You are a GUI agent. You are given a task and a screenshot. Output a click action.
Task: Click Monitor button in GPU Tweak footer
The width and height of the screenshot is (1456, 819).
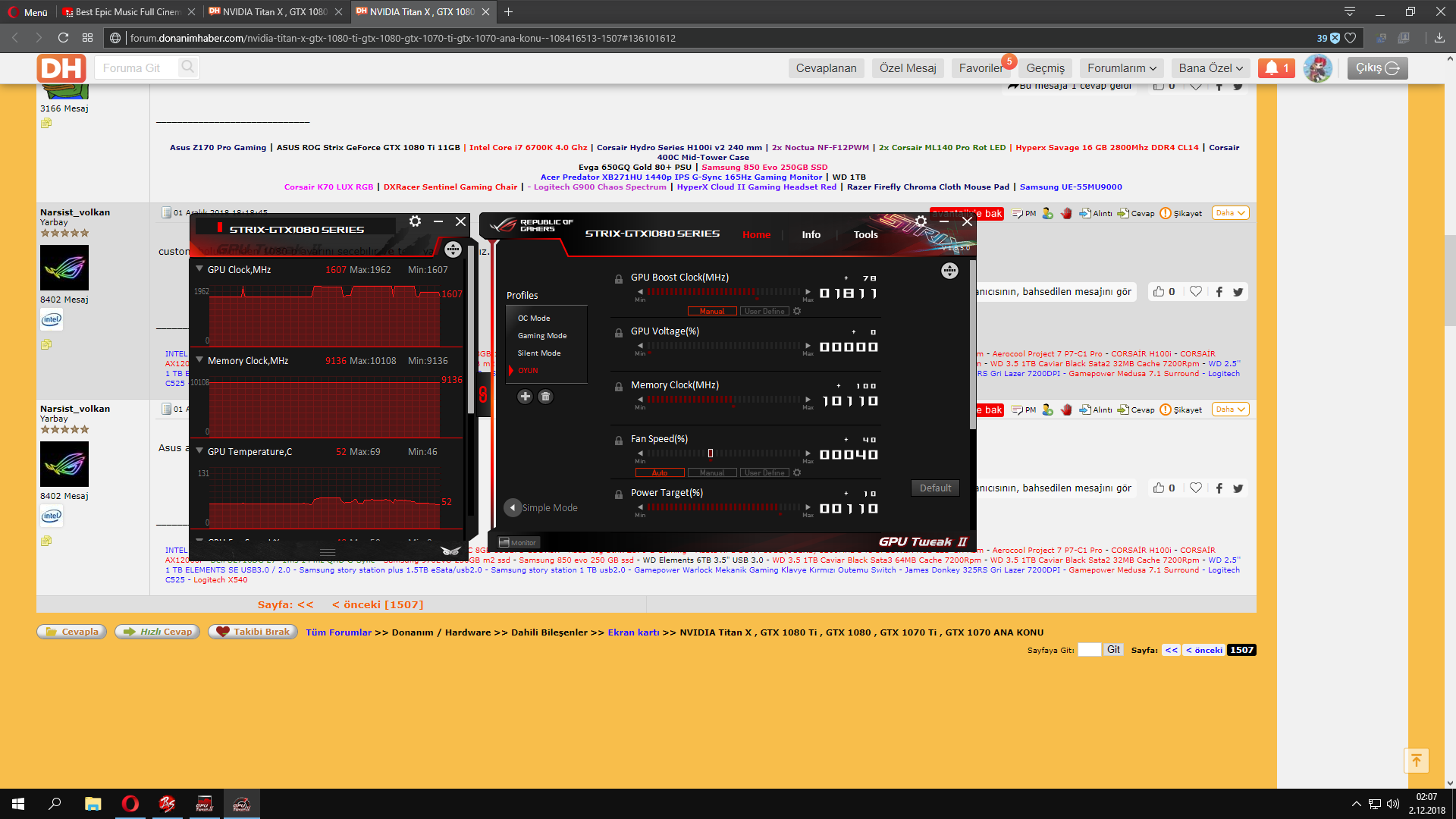[518, 542]
